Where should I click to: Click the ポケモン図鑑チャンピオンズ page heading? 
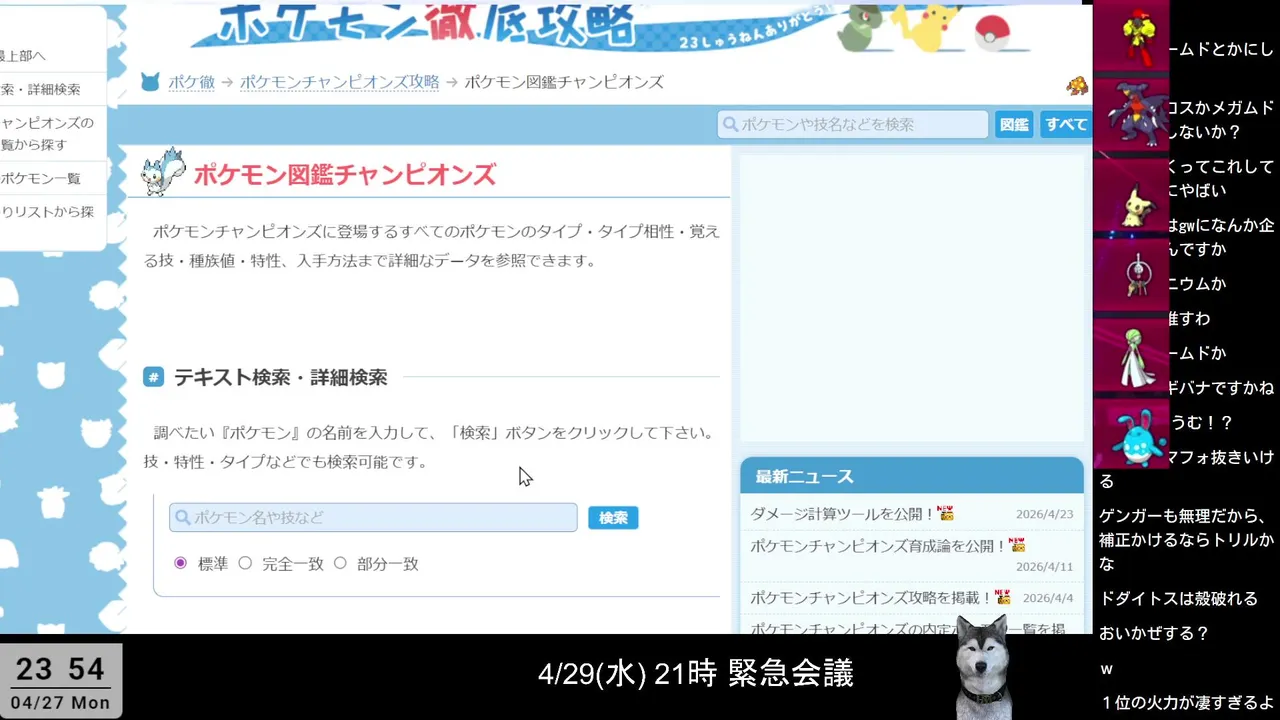[344, 175]
